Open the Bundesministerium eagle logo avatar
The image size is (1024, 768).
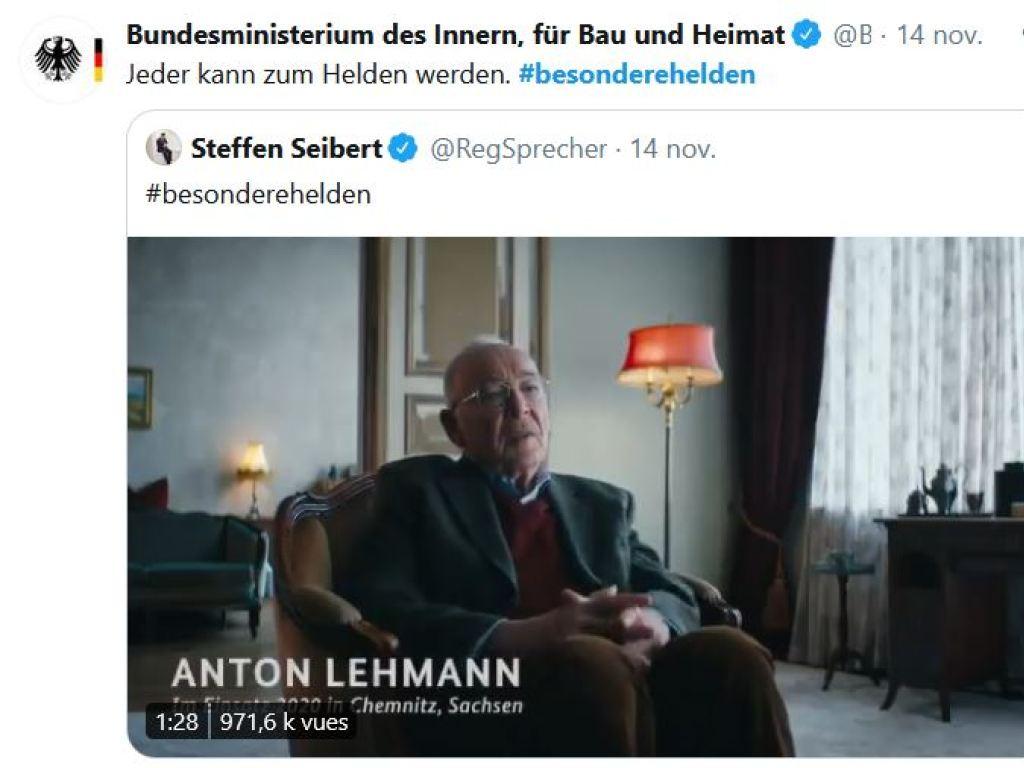[63, 59]
